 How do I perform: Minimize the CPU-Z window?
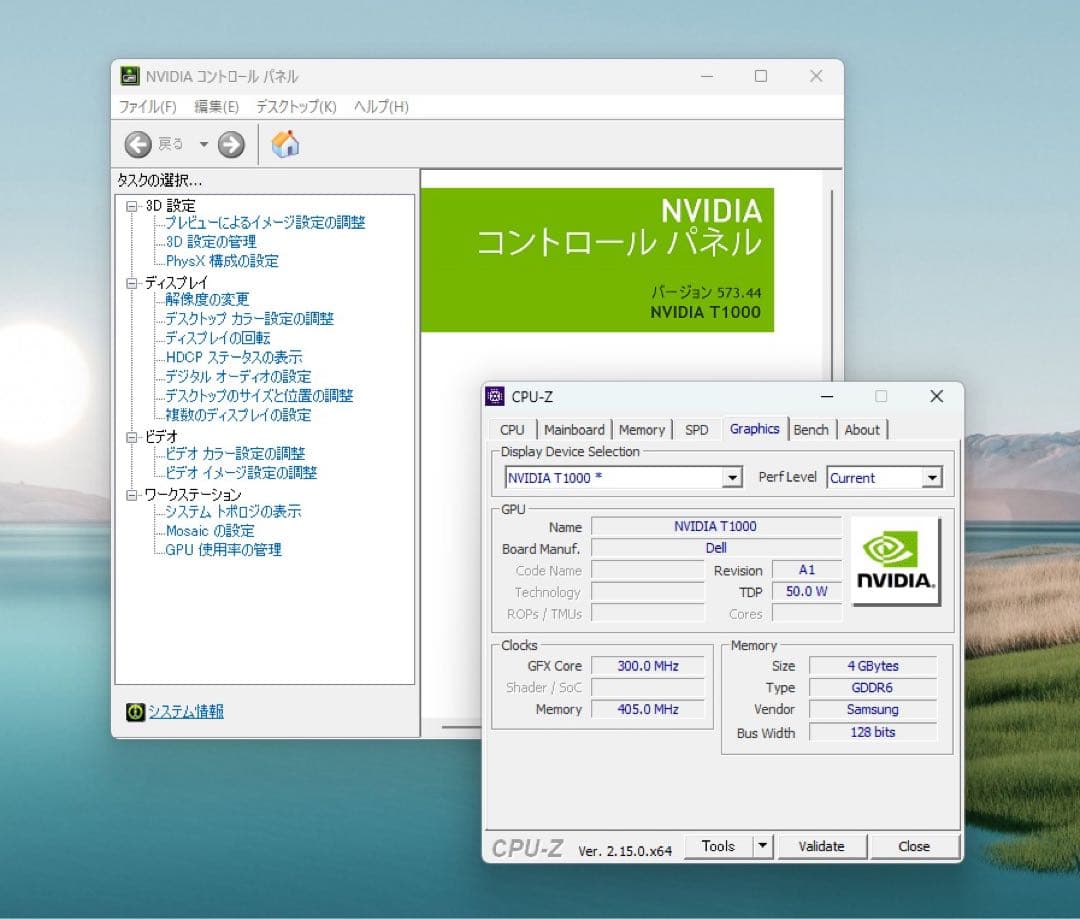[x=827, y=397]
